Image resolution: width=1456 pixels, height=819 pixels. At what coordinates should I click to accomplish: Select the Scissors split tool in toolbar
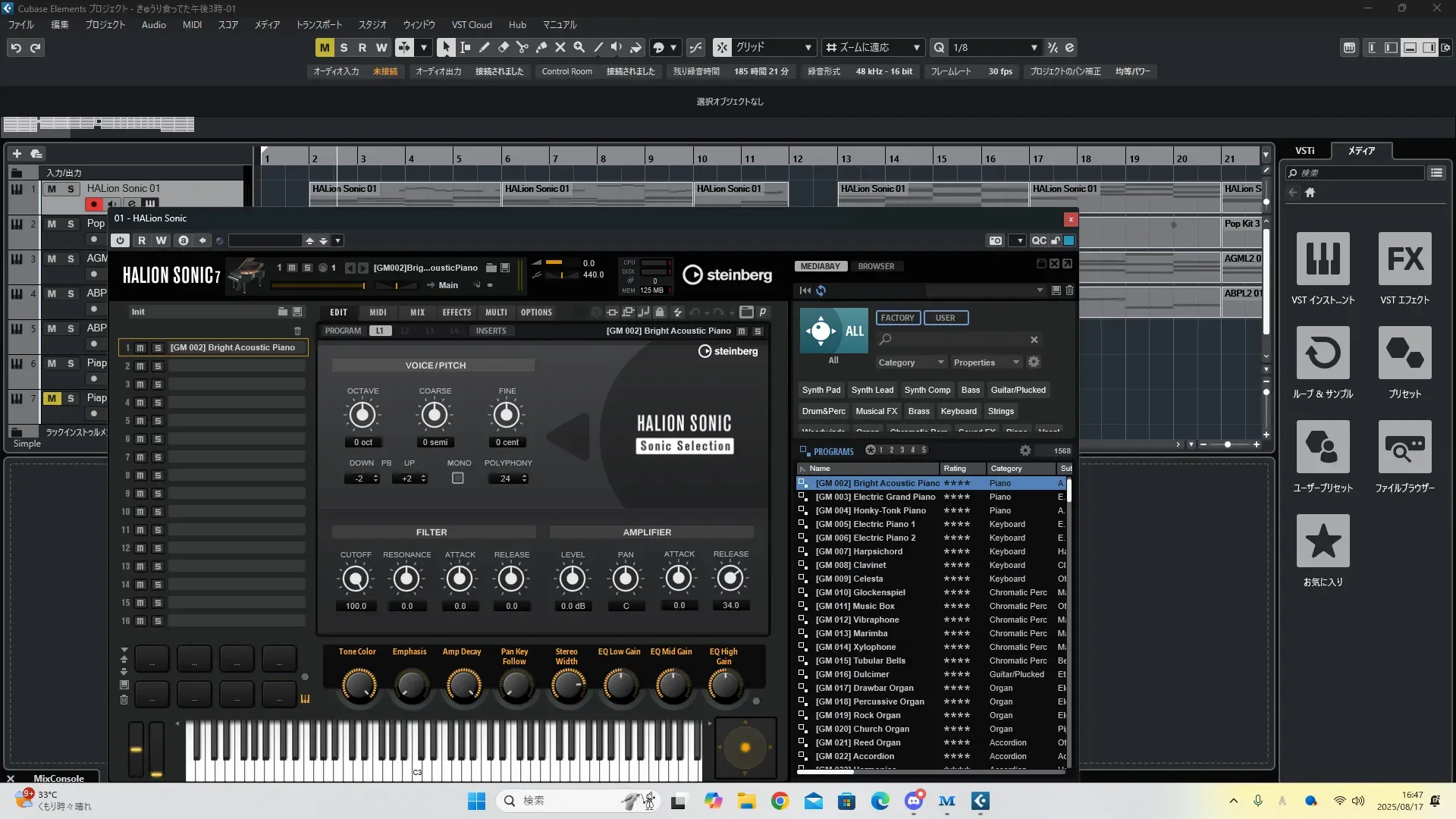coord(522,47)
